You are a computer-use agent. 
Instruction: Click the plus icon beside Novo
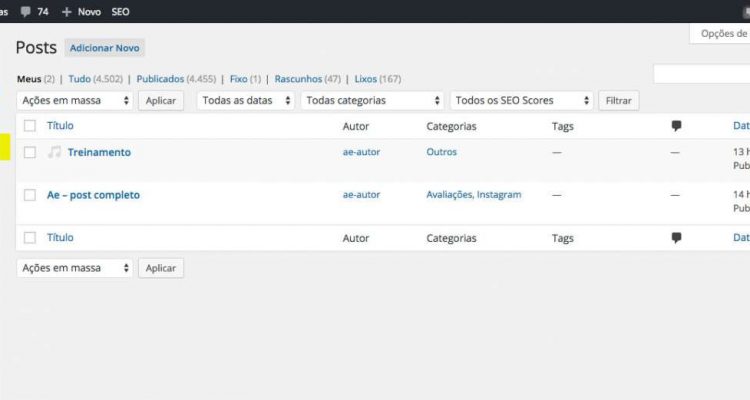coord(67,12)
